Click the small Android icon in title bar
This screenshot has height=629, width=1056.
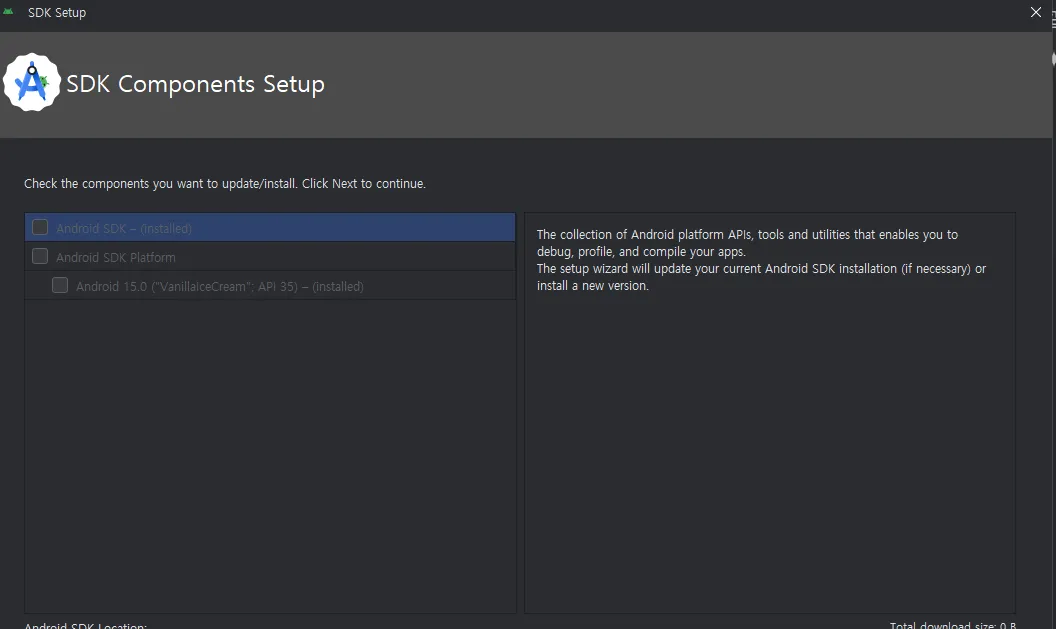point(8,11)
